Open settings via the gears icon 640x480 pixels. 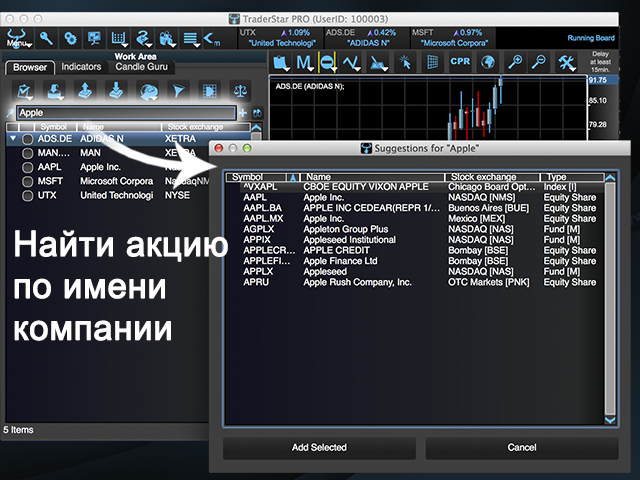point(70,38)
